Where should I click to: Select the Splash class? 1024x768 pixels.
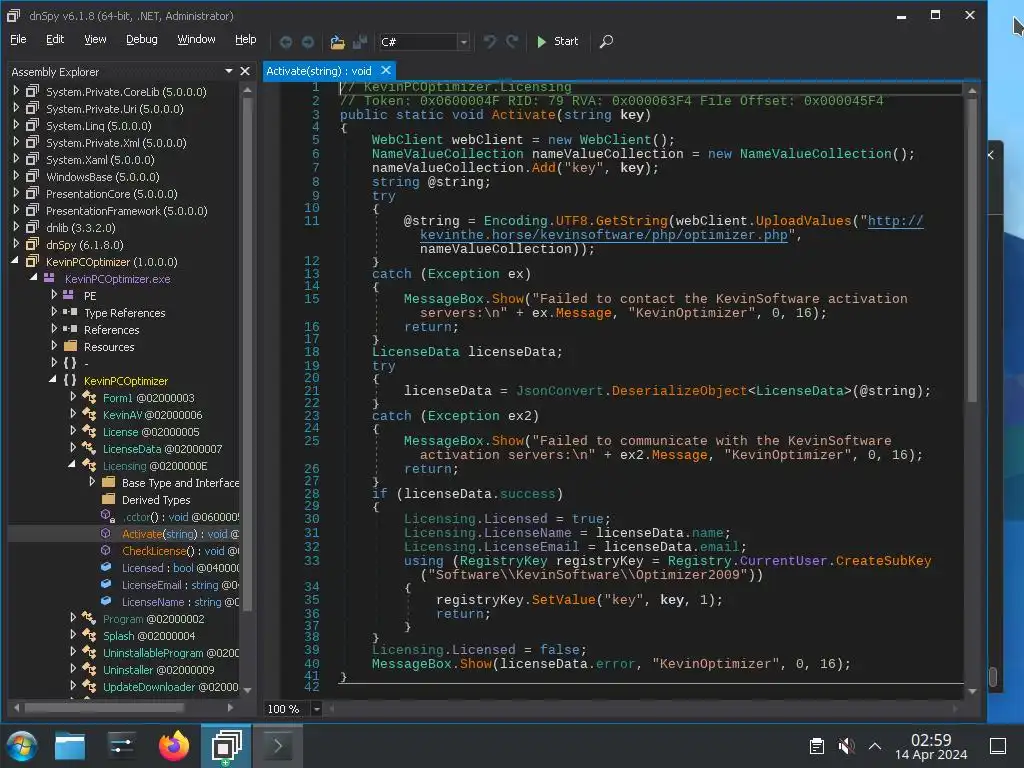point(149,635)
